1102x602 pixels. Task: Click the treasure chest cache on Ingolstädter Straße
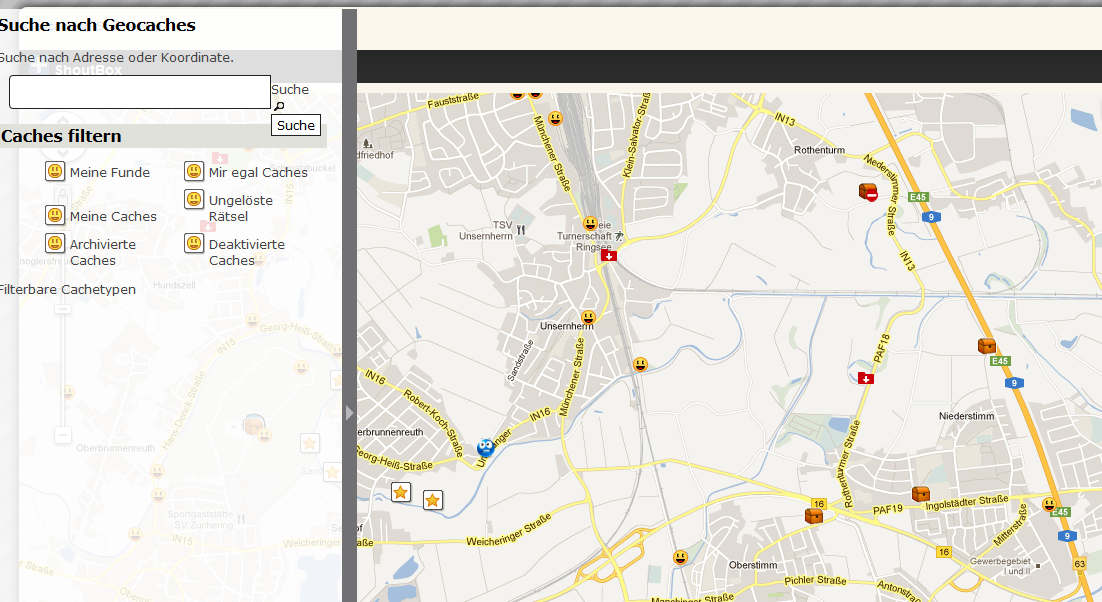pyautogui.click(x=921, y=494)
